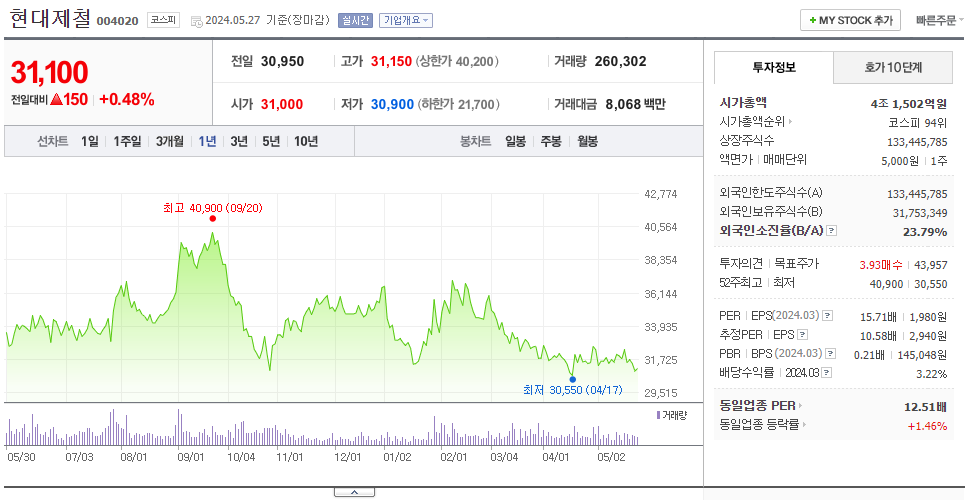Click the red up-triangle next to 150
The width and height of the screenshot is (968, 500).
tap(57, 99)
